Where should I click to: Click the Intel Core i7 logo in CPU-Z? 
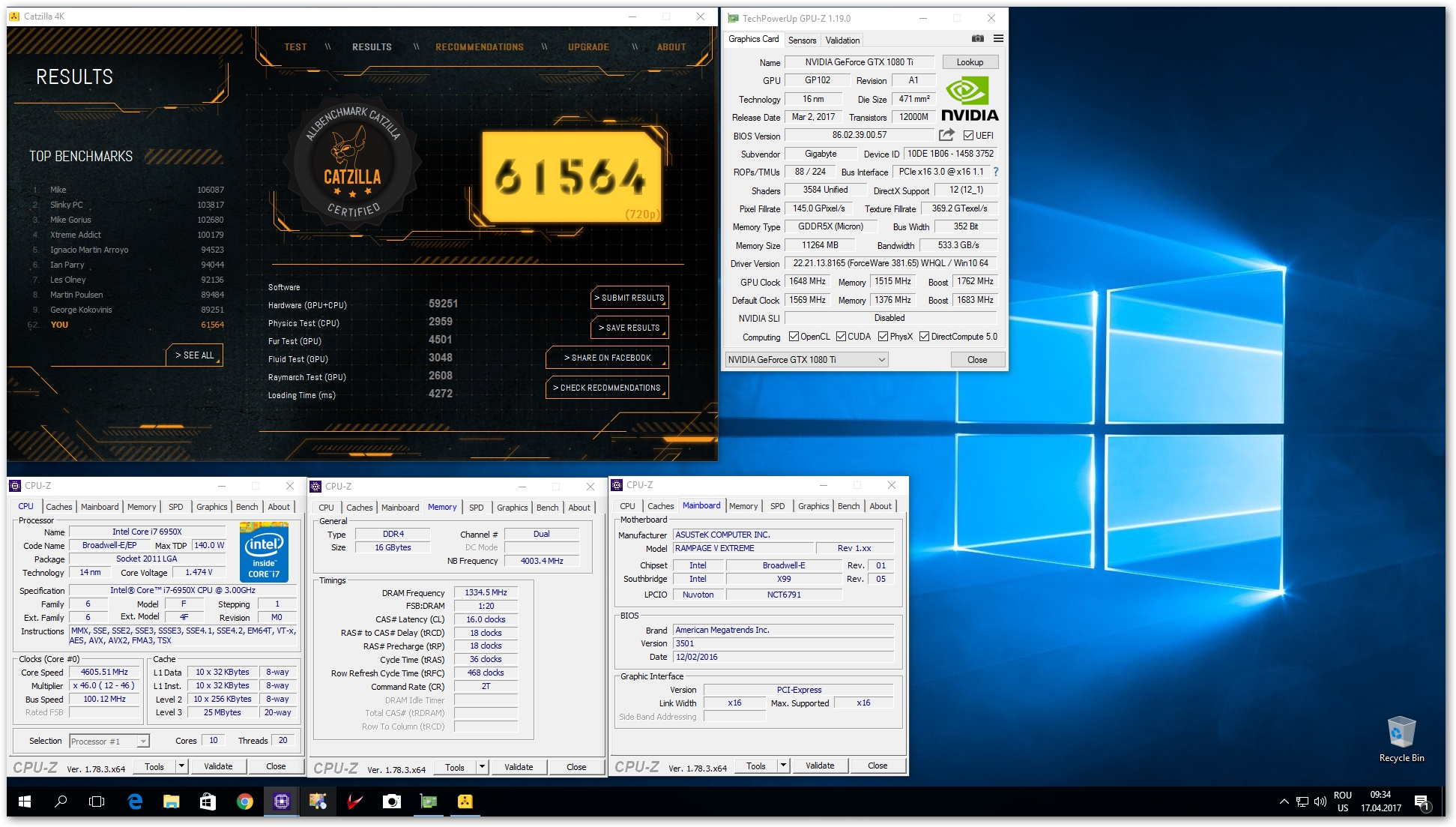[x=264, y=553]
